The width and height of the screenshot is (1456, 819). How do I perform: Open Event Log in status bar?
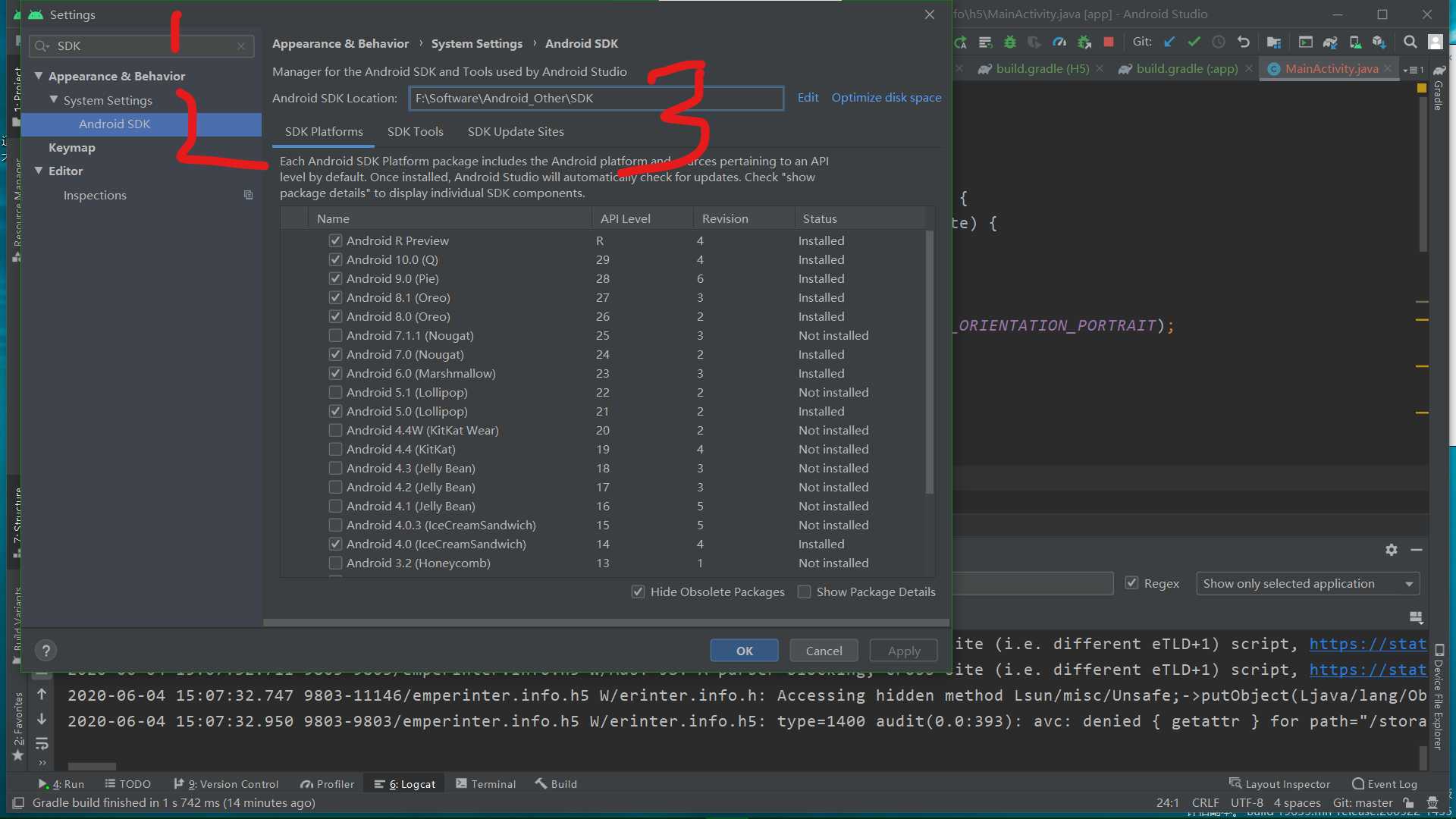click(1385, 784)
